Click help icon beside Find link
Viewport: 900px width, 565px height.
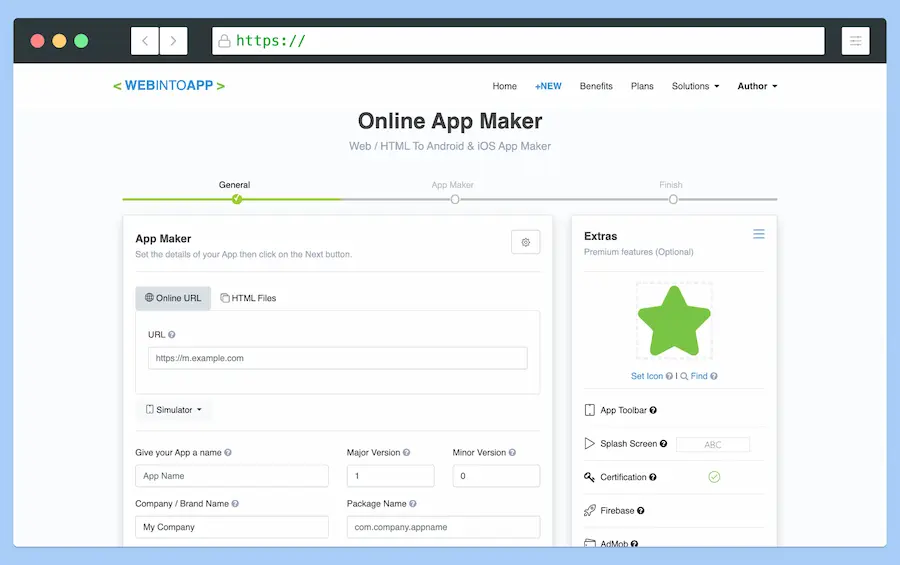(x=714, y=376)
